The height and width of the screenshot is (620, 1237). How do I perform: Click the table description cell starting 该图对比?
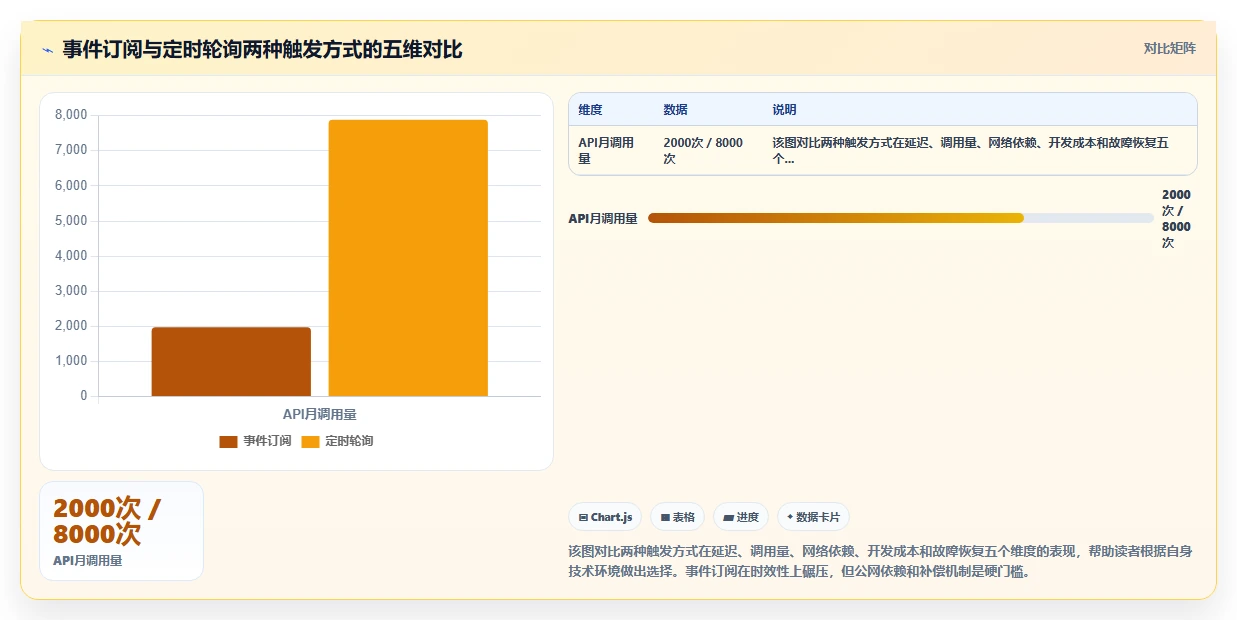click(979, 150)
